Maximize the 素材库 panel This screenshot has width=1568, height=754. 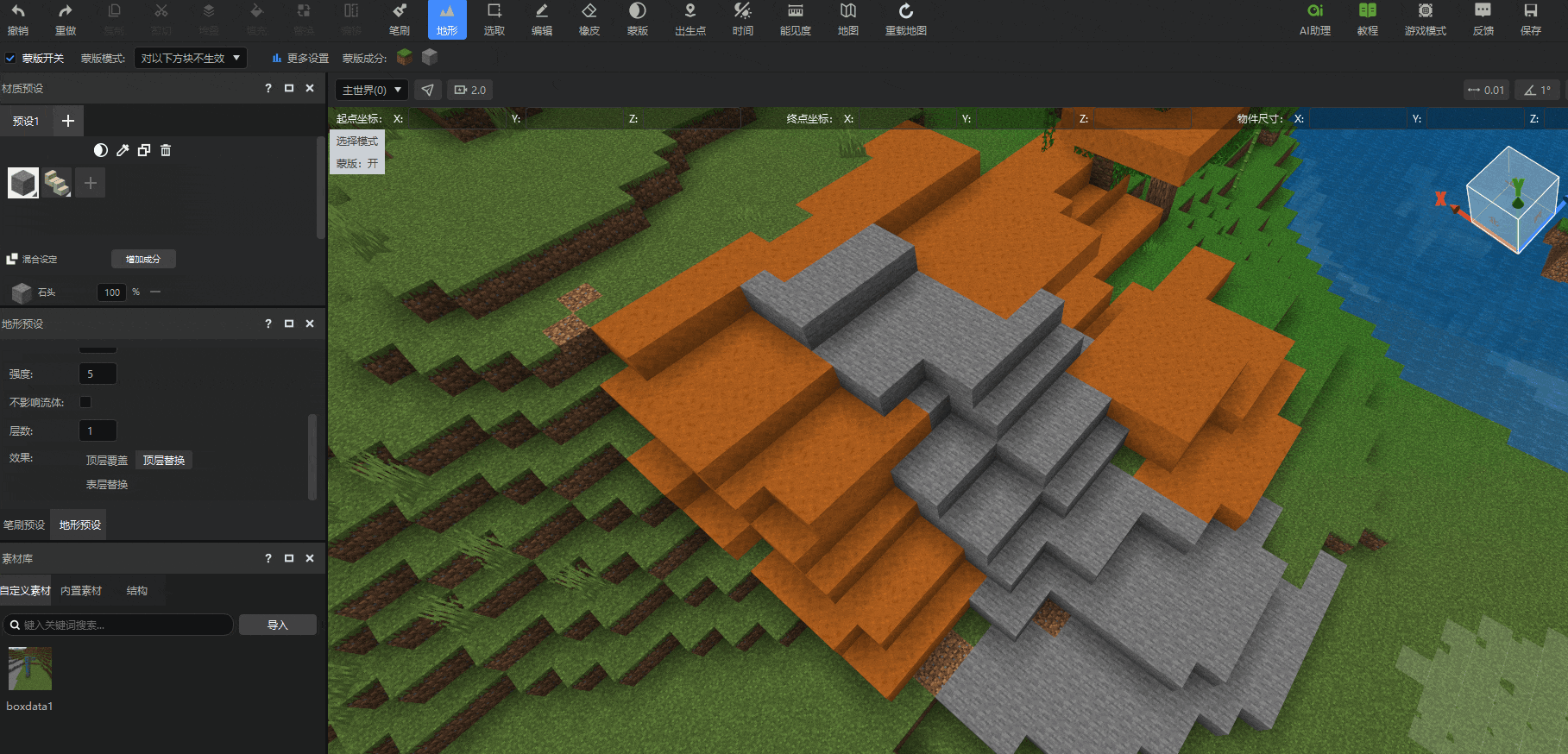(289, 558)
